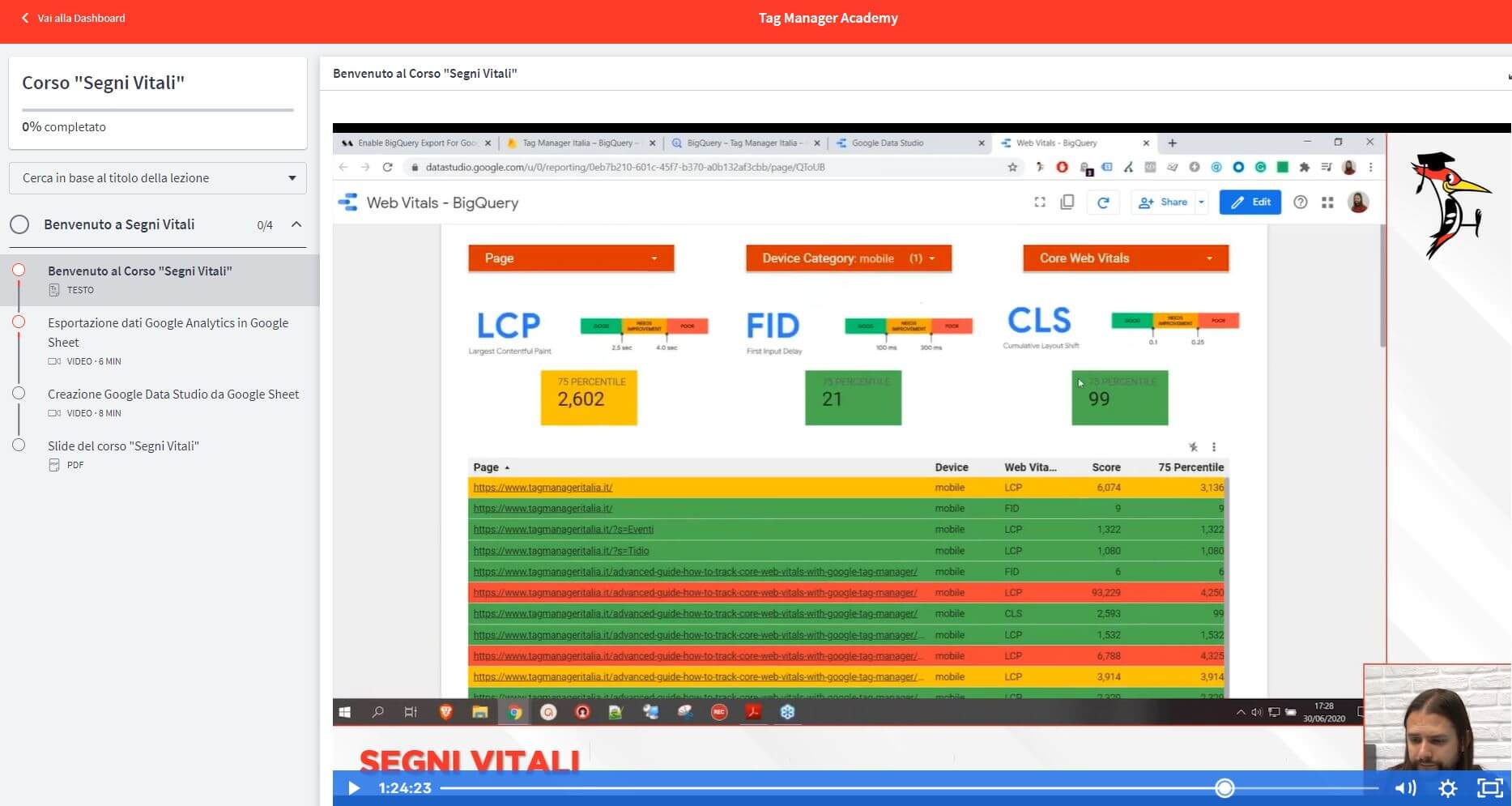
Task: Click FID 21 percentile scorecard
Action: coord(853,398)
